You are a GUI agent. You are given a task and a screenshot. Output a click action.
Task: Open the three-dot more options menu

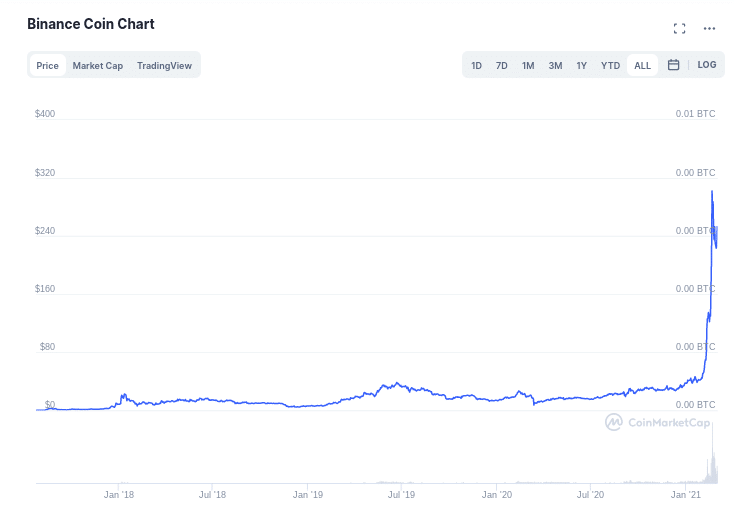click(709, 29)
